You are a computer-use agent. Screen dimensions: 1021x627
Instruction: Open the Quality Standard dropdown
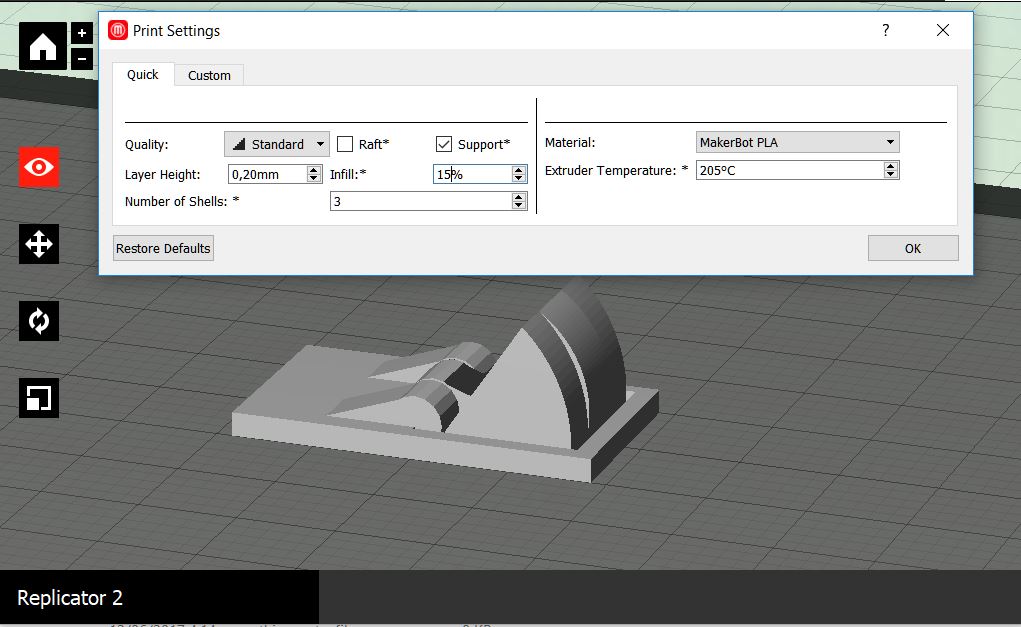pyautogui.click(x=277, y=144)
